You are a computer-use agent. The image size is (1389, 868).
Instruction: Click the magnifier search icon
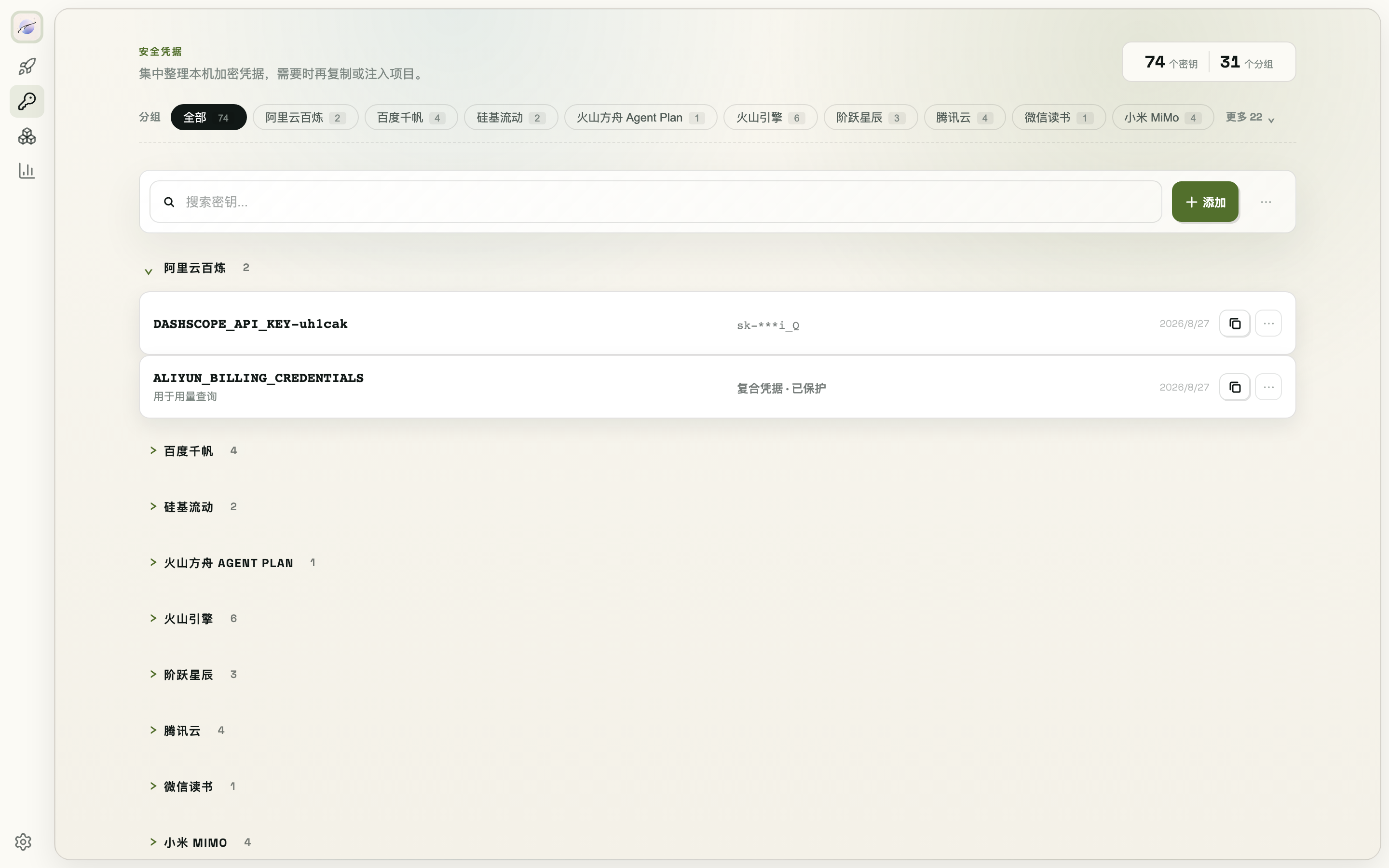[x=169, y=202]
